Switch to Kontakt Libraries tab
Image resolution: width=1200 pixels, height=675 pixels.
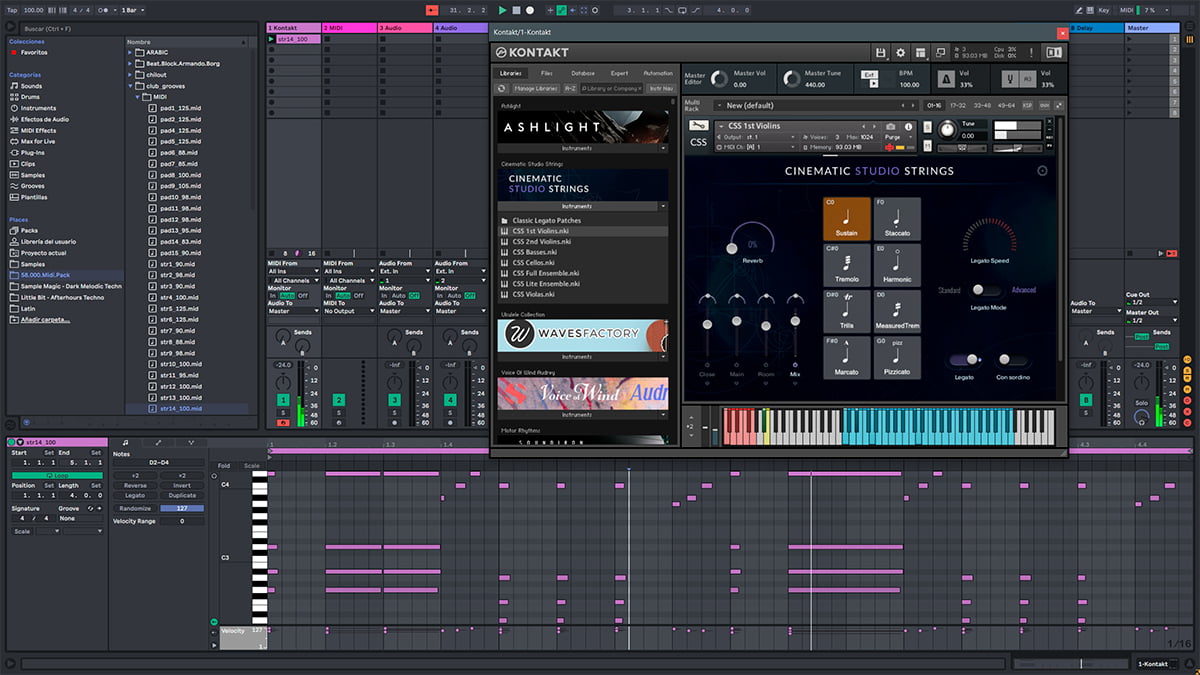click(511, 73)
